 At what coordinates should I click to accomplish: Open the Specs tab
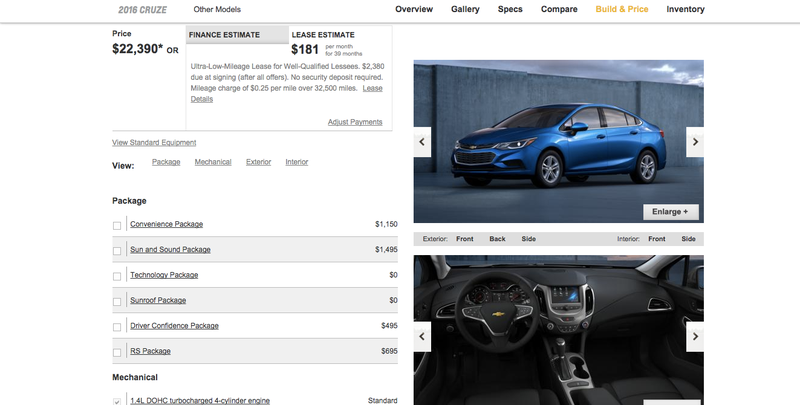[510, 9]
